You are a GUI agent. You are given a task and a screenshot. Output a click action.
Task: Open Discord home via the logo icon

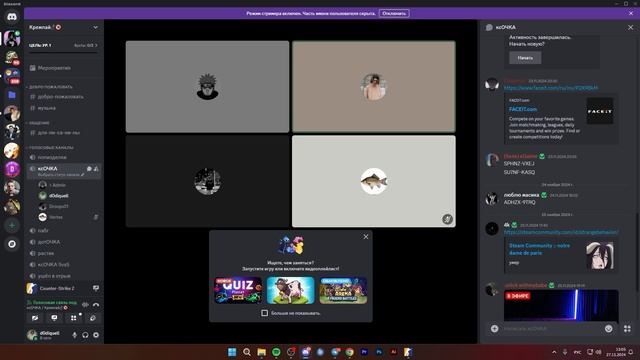point(12,17)
